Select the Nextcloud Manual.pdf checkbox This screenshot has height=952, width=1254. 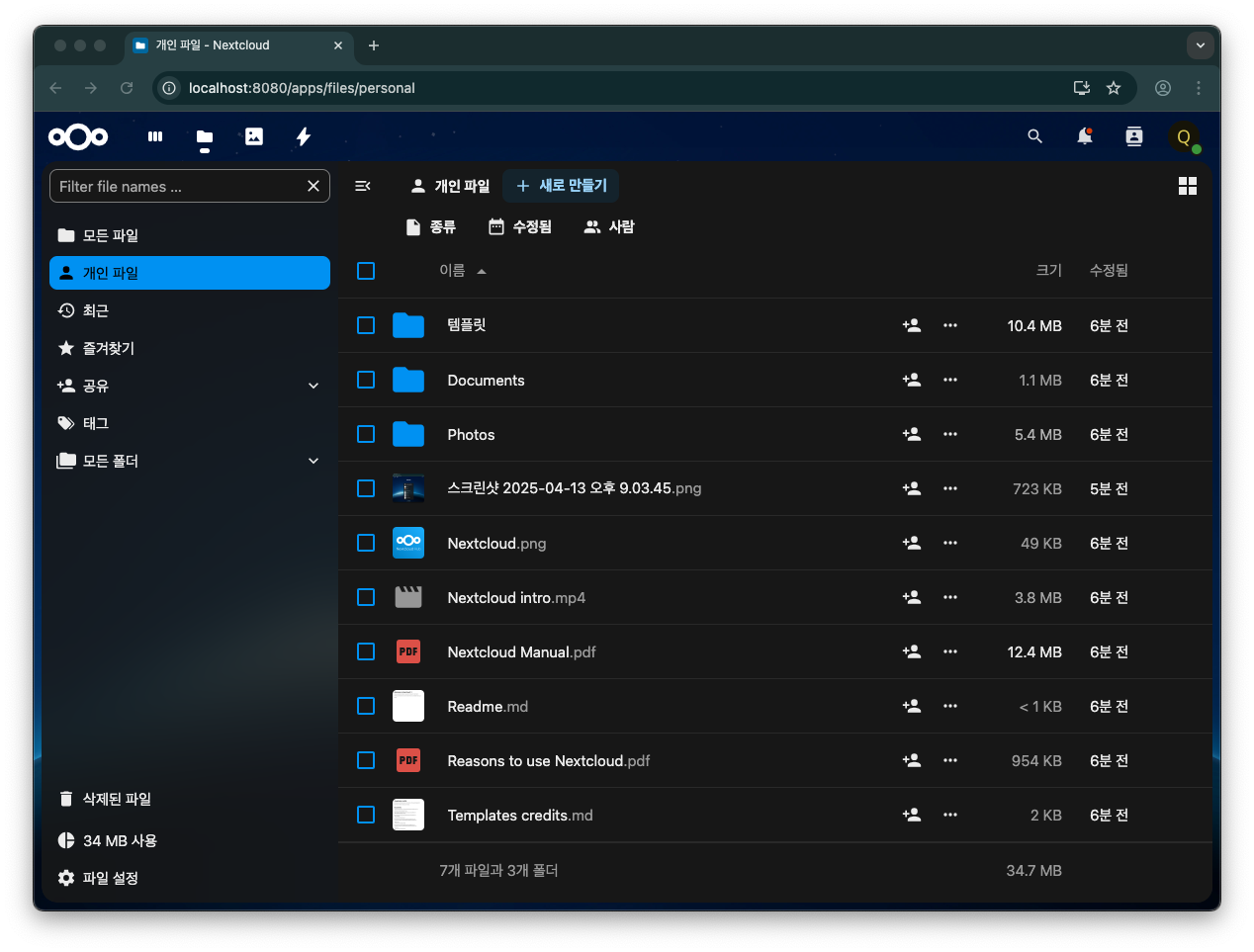(366, 651)
